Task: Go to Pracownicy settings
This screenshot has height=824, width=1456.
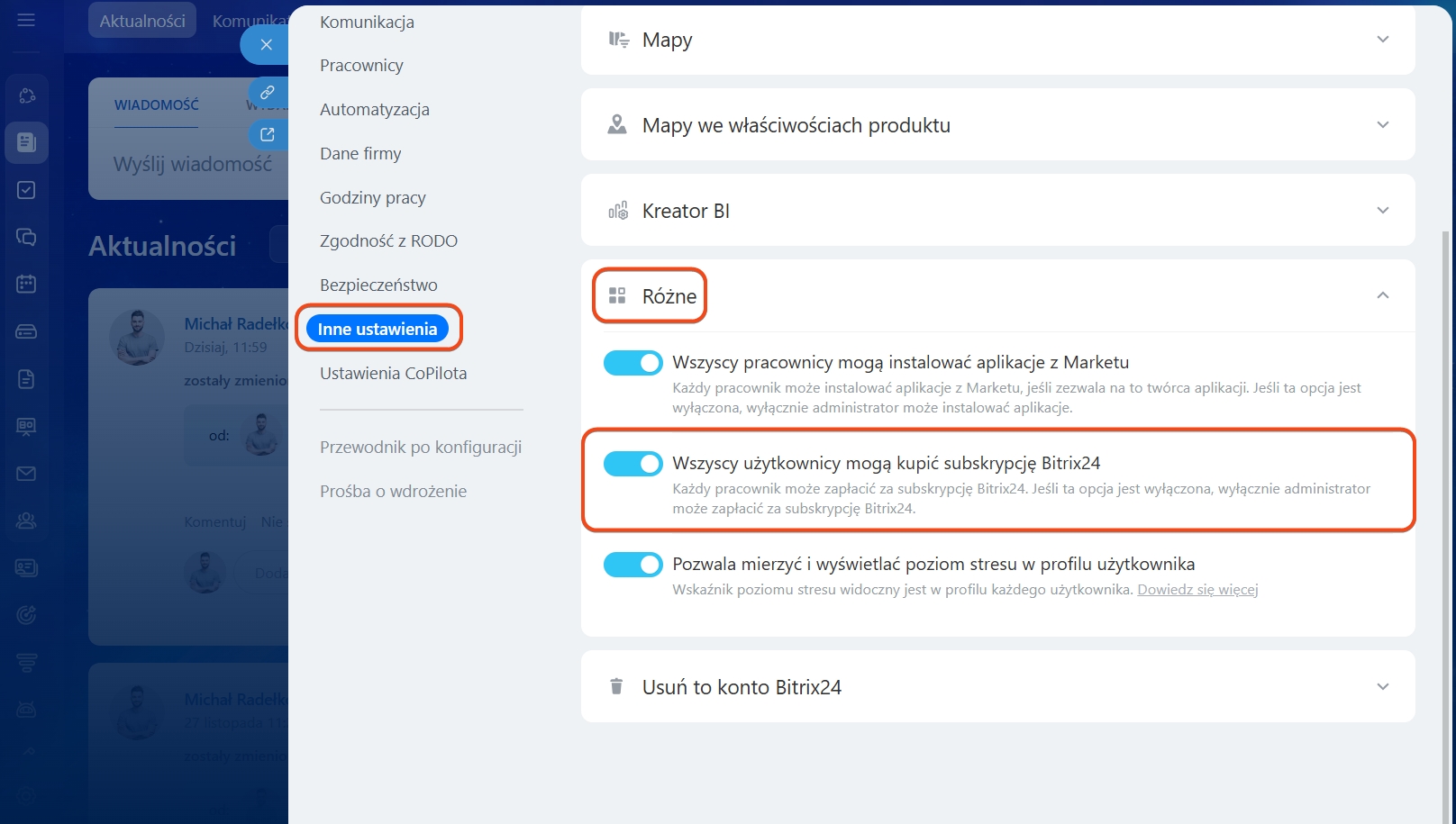Action: [x=361, y=65]
